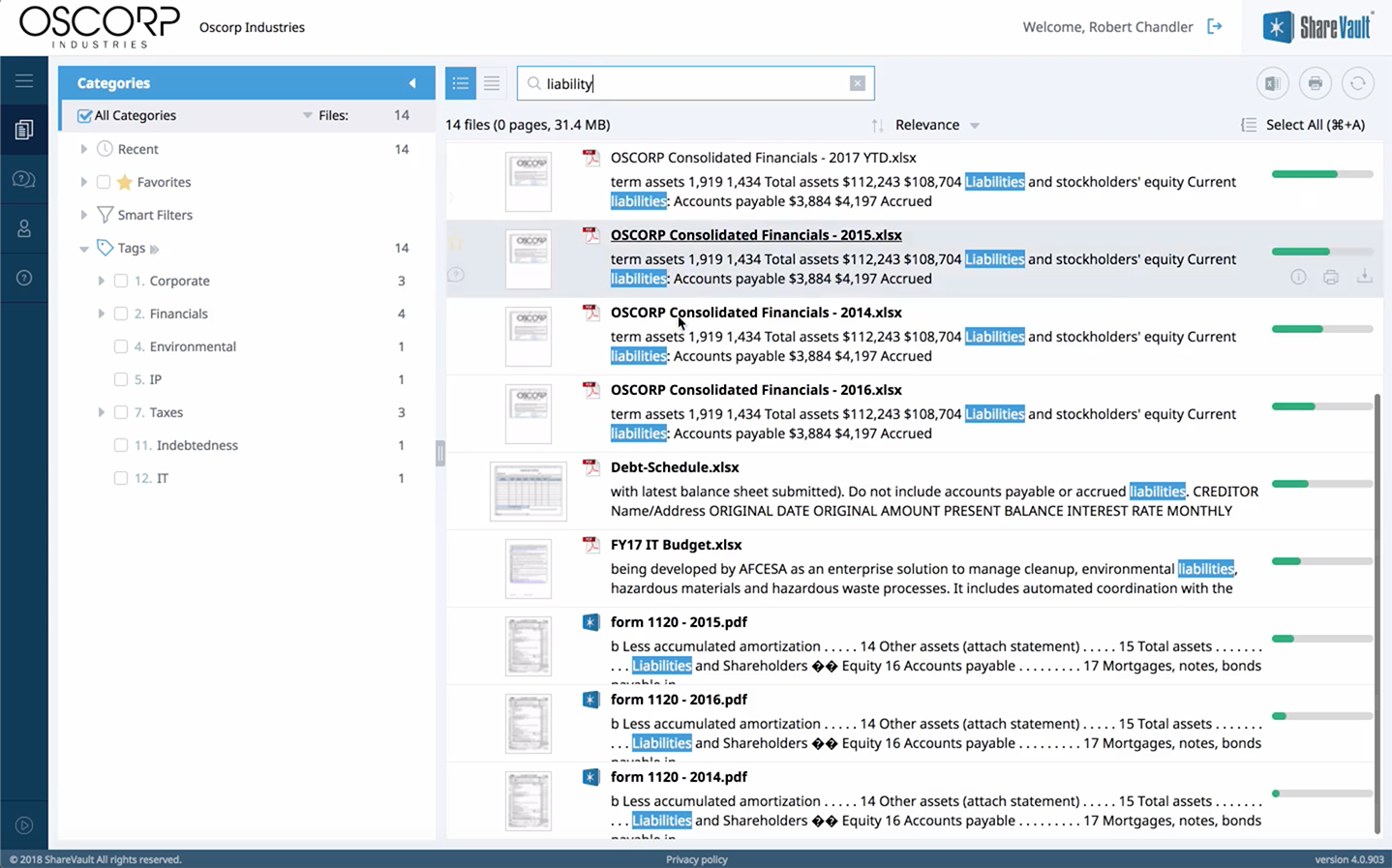Open OSCORP Consolidated Financials - 2017 YTD.xlsx
1392x868 pixels.
tap(763, 158)
